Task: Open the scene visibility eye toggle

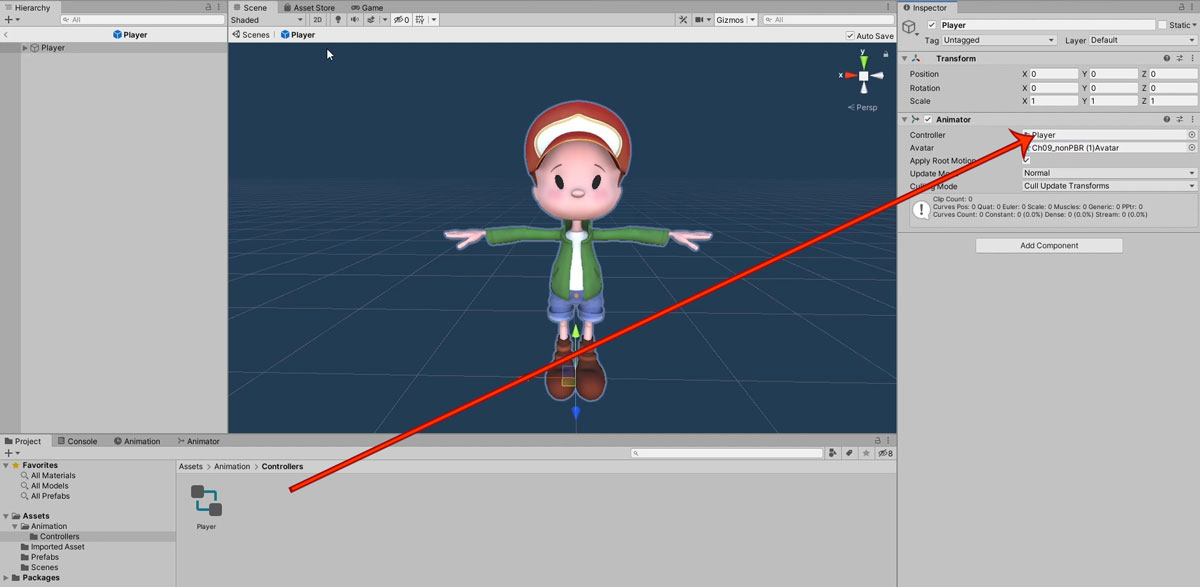Action: pyautogui.click(x=399, y=19)
